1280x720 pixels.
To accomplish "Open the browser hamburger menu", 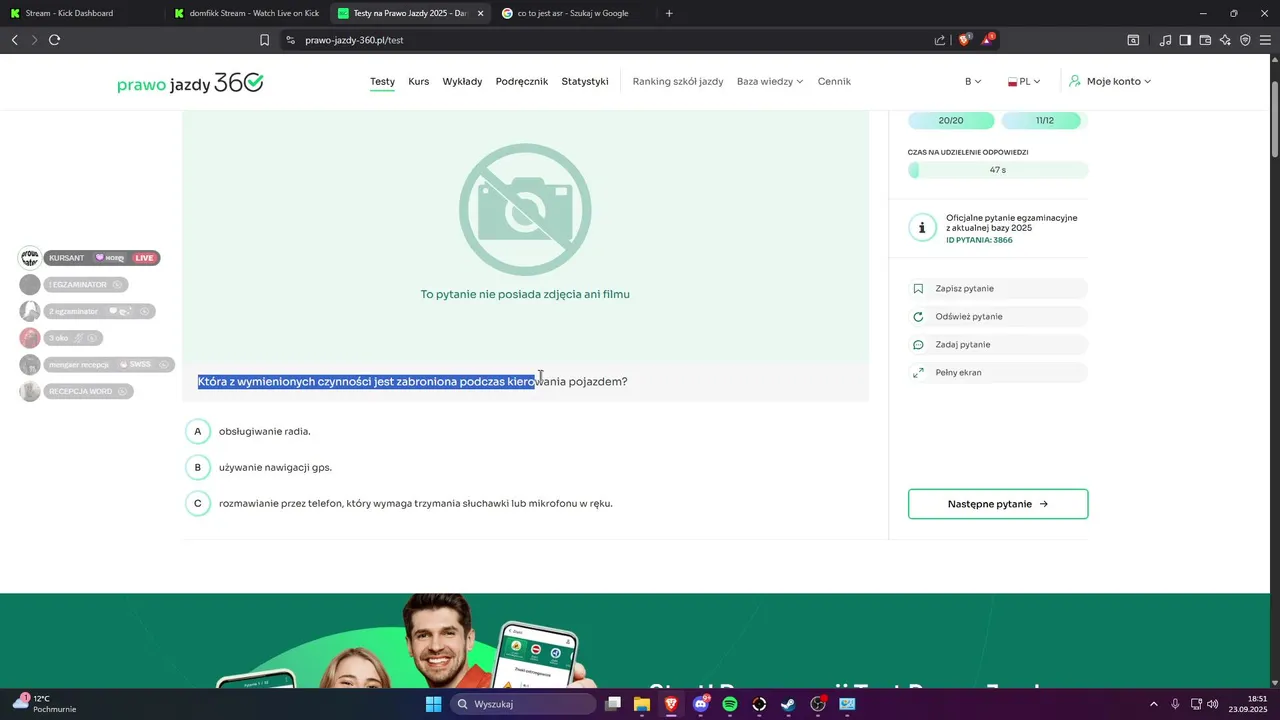I will [x=1265, y=40].
